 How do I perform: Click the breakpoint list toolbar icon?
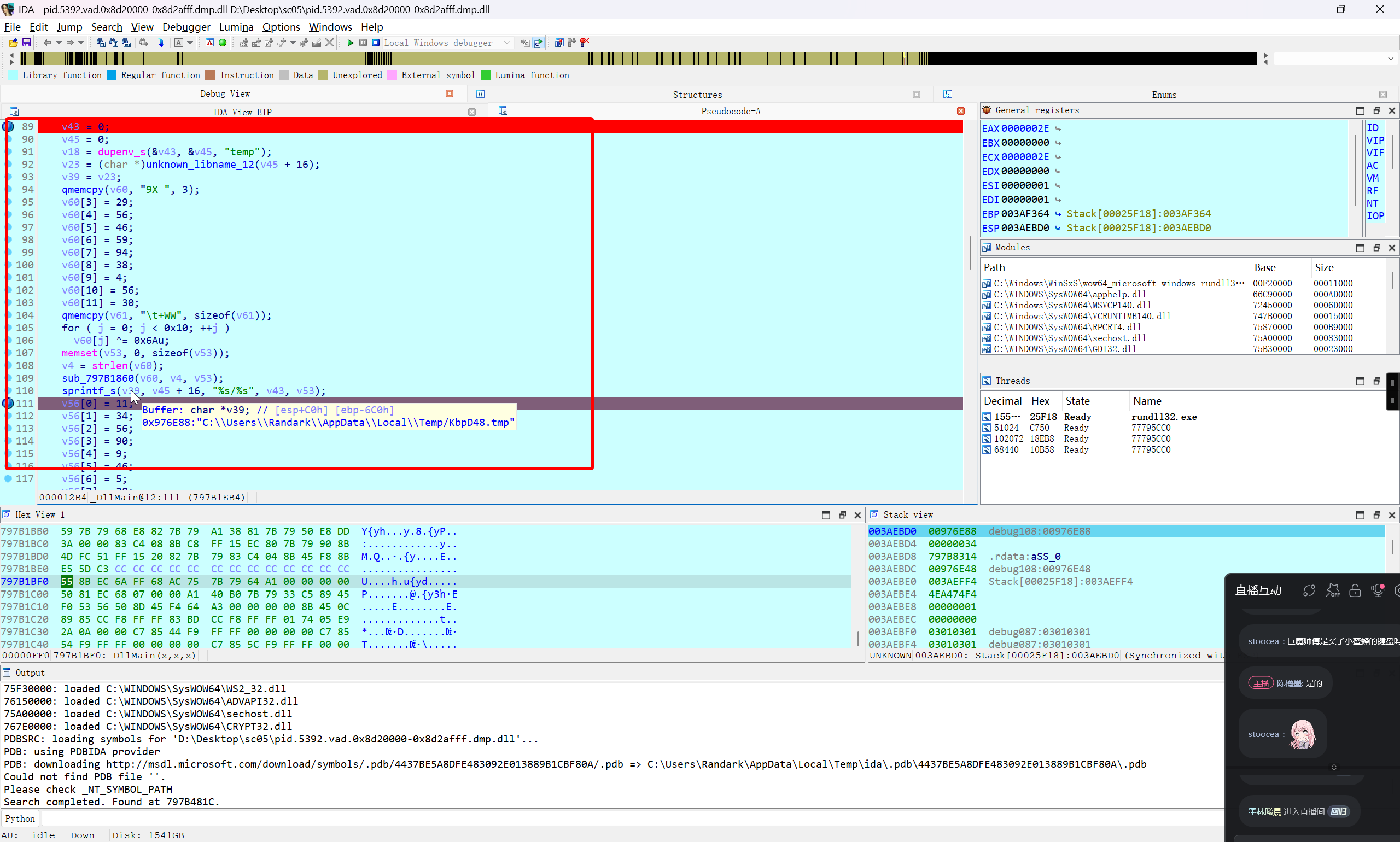pos(559,43)
